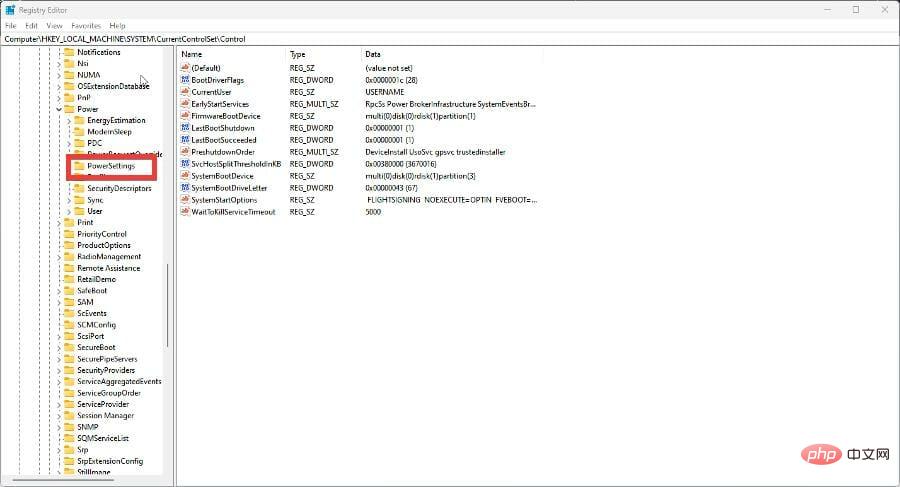Click the PreshutdownOrder value icon
The image size is (900, 487).
[185, 152]
